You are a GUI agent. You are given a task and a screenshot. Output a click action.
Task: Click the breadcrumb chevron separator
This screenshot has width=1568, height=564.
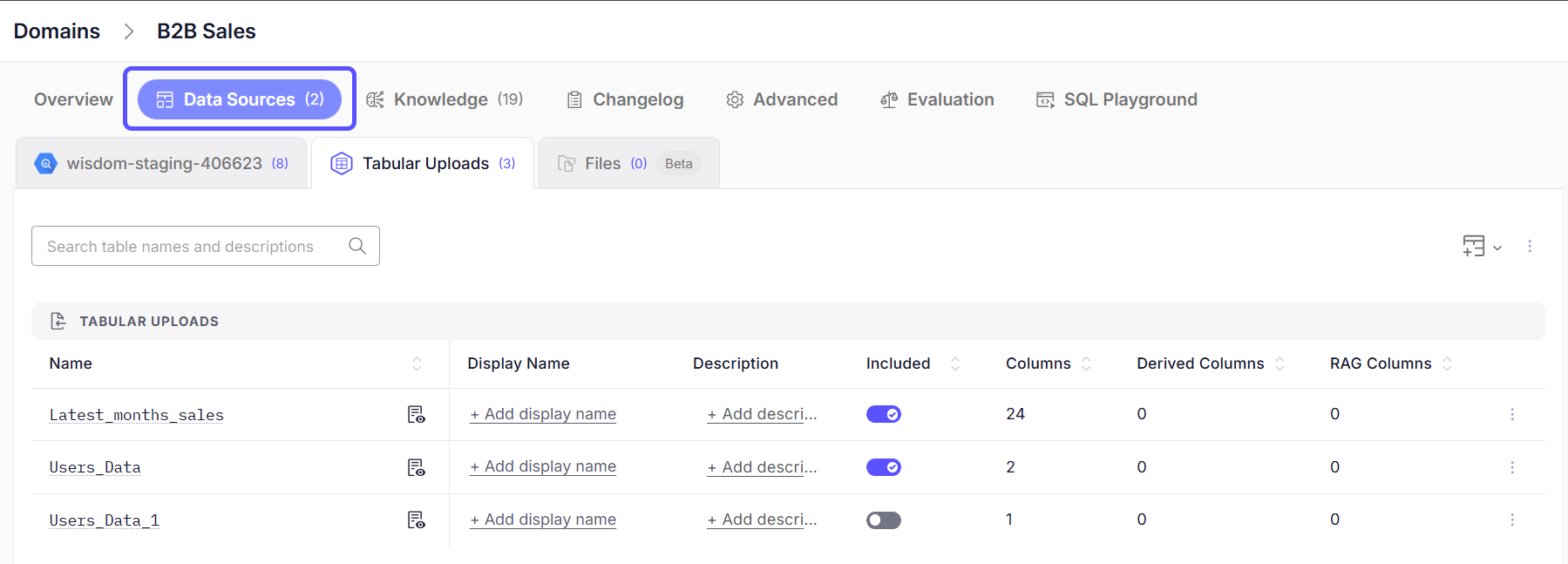pyautogui.click(x=129, y=31)
